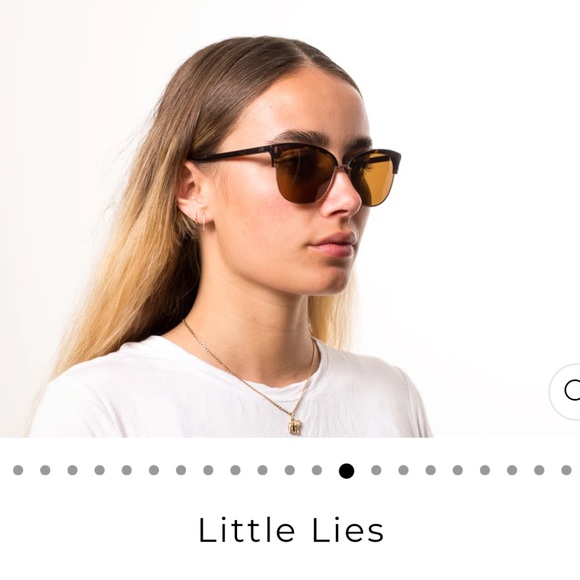The image size is (580, 580).
Task: Go to the third slide dot
Action: pos(72,470)
